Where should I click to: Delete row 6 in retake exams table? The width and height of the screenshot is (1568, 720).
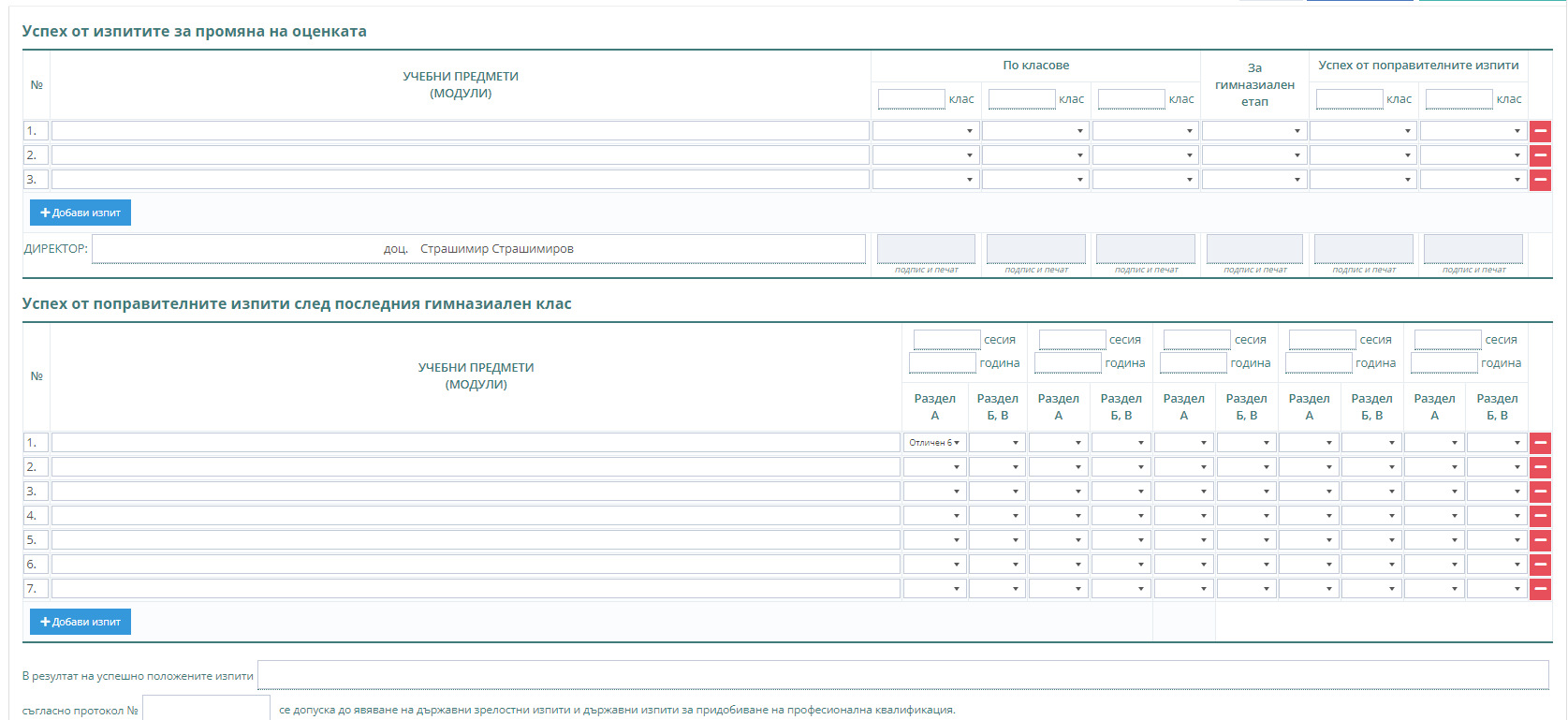(x=1540, y=565)
